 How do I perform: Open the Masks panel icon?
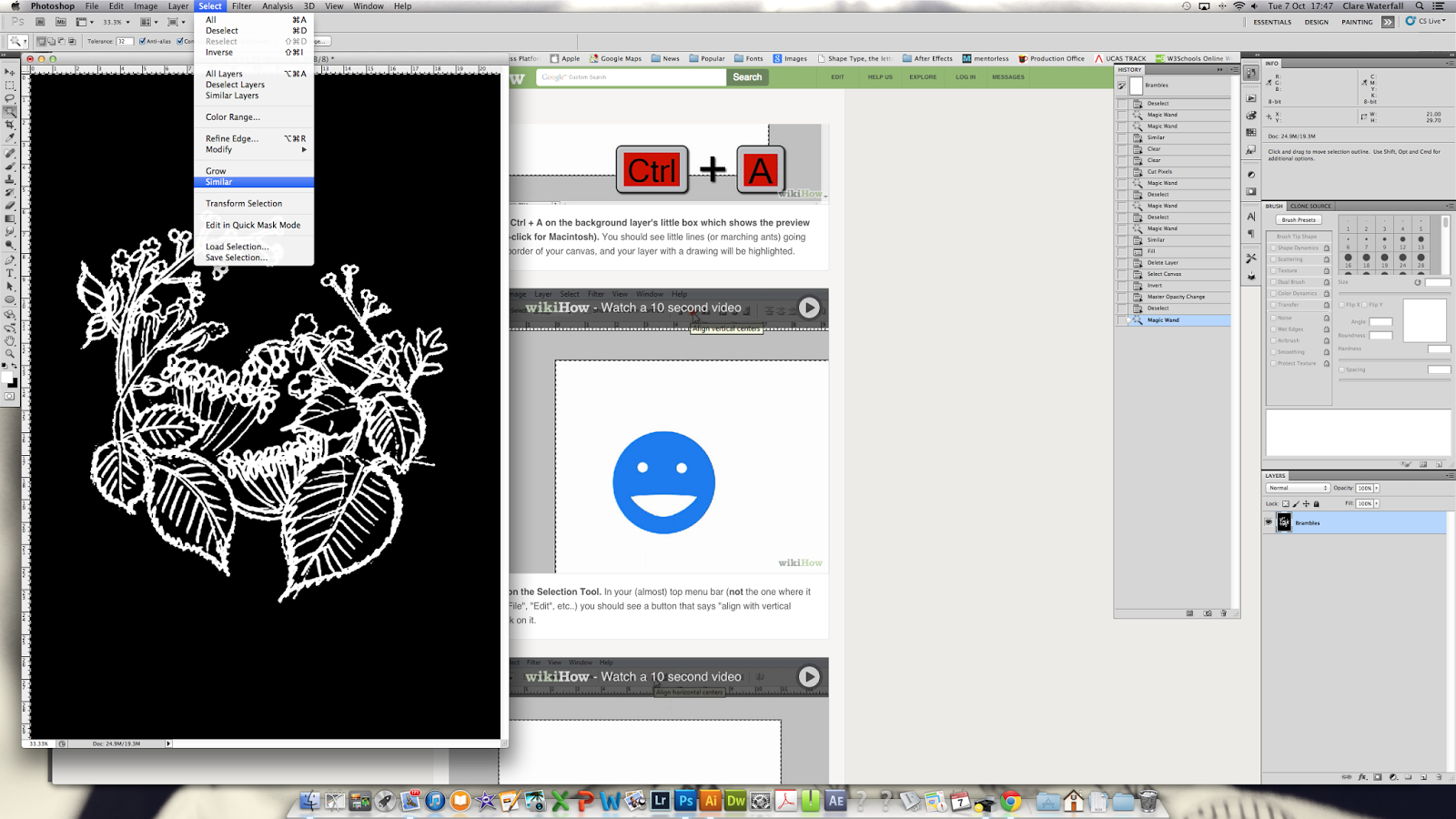pyautogui.click(x=1251, y=192)
